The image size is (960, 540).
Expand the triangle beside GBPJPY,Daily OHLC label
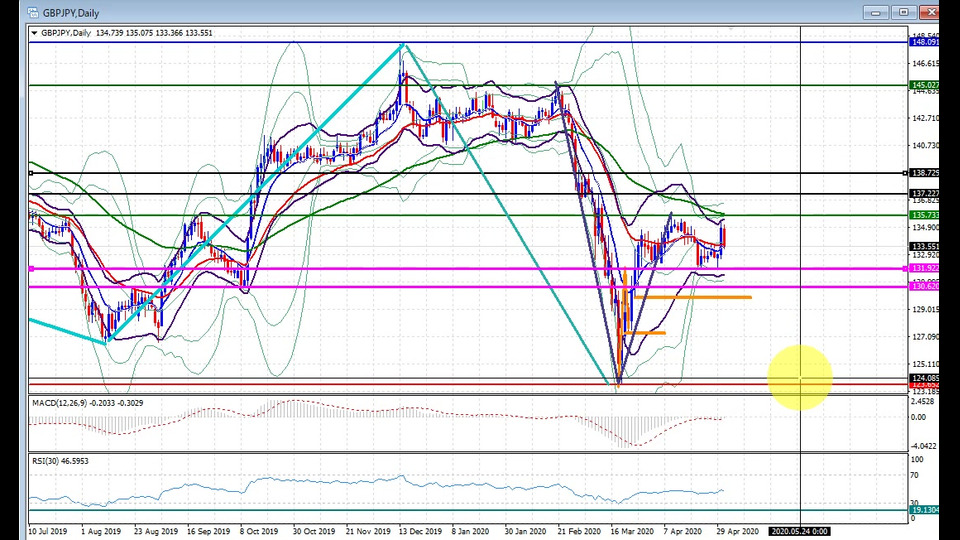pyautogui.click(x=34, y=33)
